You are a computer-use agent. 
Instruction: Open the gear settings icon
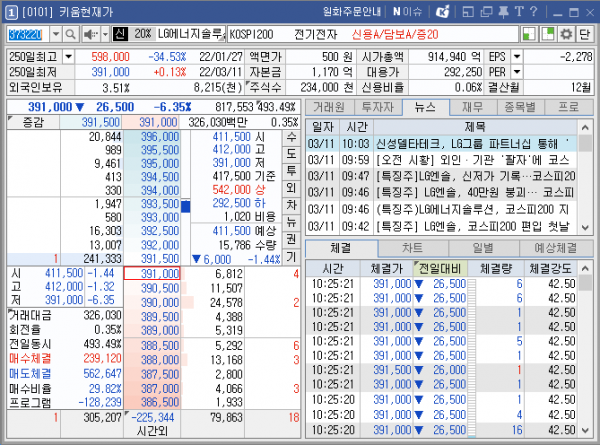[566, 34]
